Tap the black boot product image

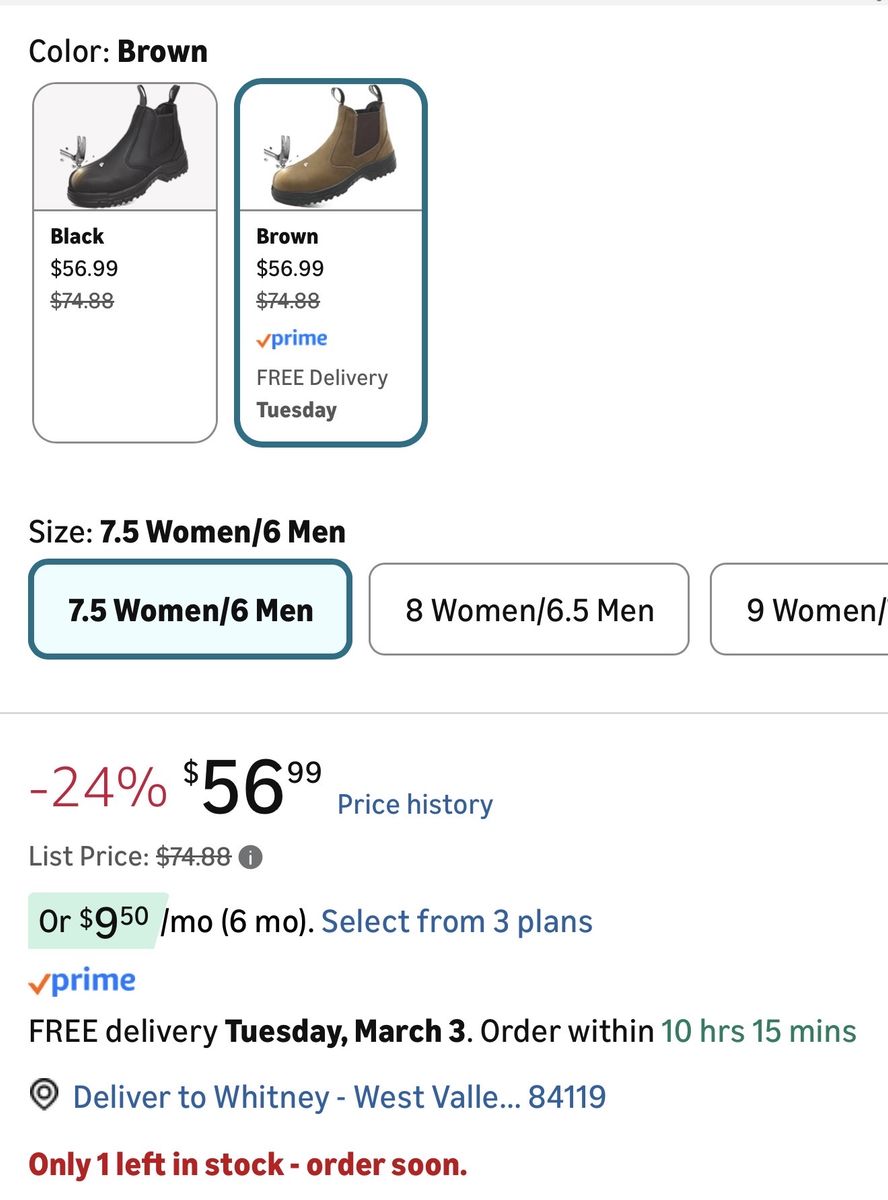125,147
